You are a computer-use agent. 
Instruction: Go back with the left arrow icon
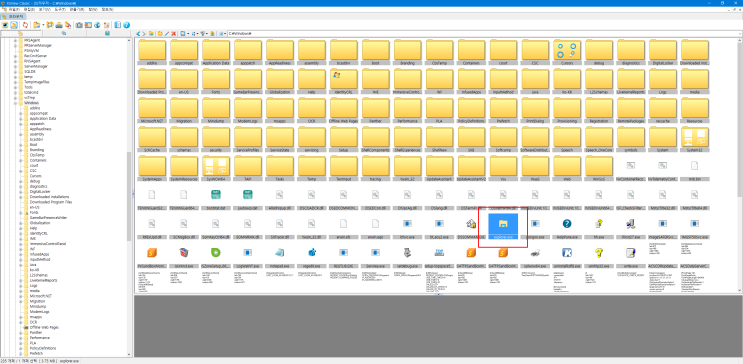click(x=138, y=34)
